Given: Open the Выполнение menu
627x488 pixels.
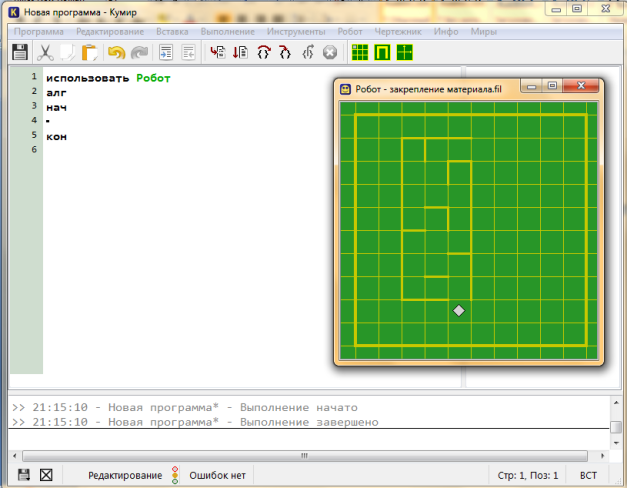Looking at the screenshot, I should 228,32.
